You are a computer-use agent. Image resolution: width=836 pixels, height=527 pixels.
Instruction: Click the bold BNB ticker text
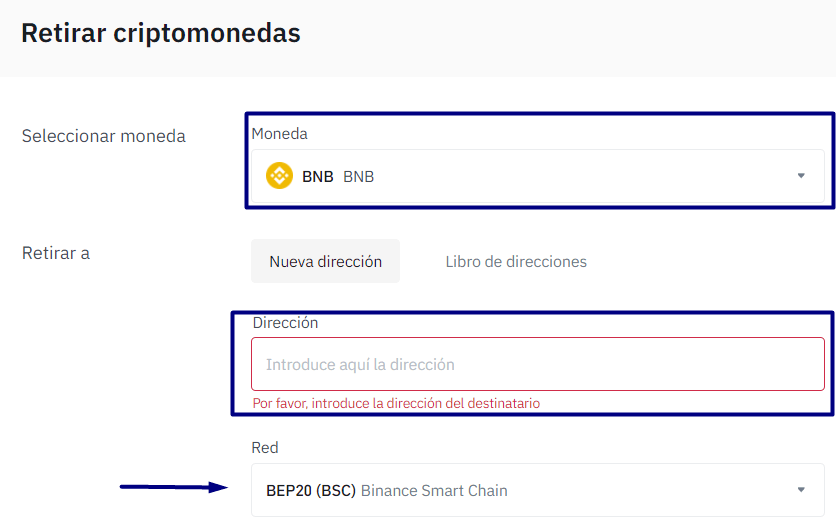318,177
